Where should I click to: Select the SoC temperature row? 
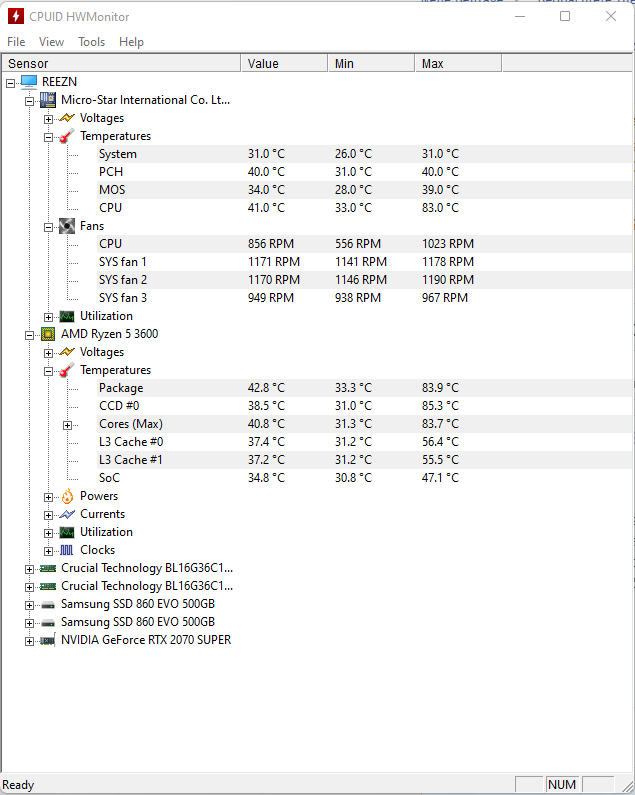(365, 478)
